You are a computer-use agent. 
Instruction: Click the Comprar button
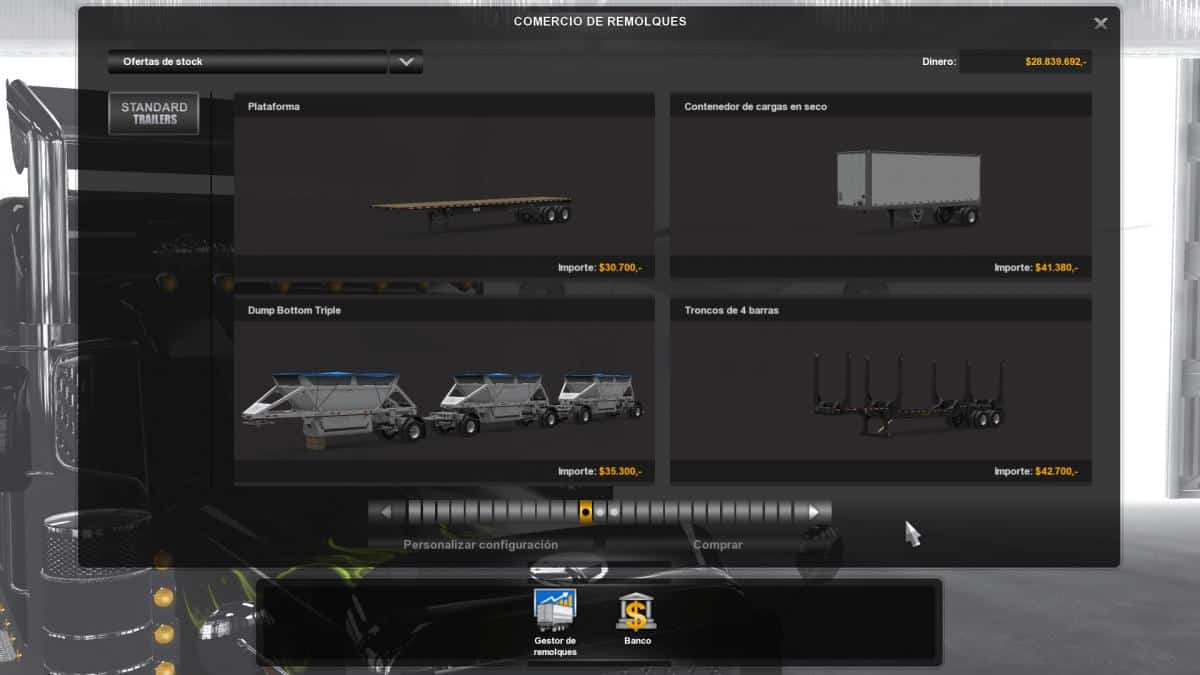(717, 545)
